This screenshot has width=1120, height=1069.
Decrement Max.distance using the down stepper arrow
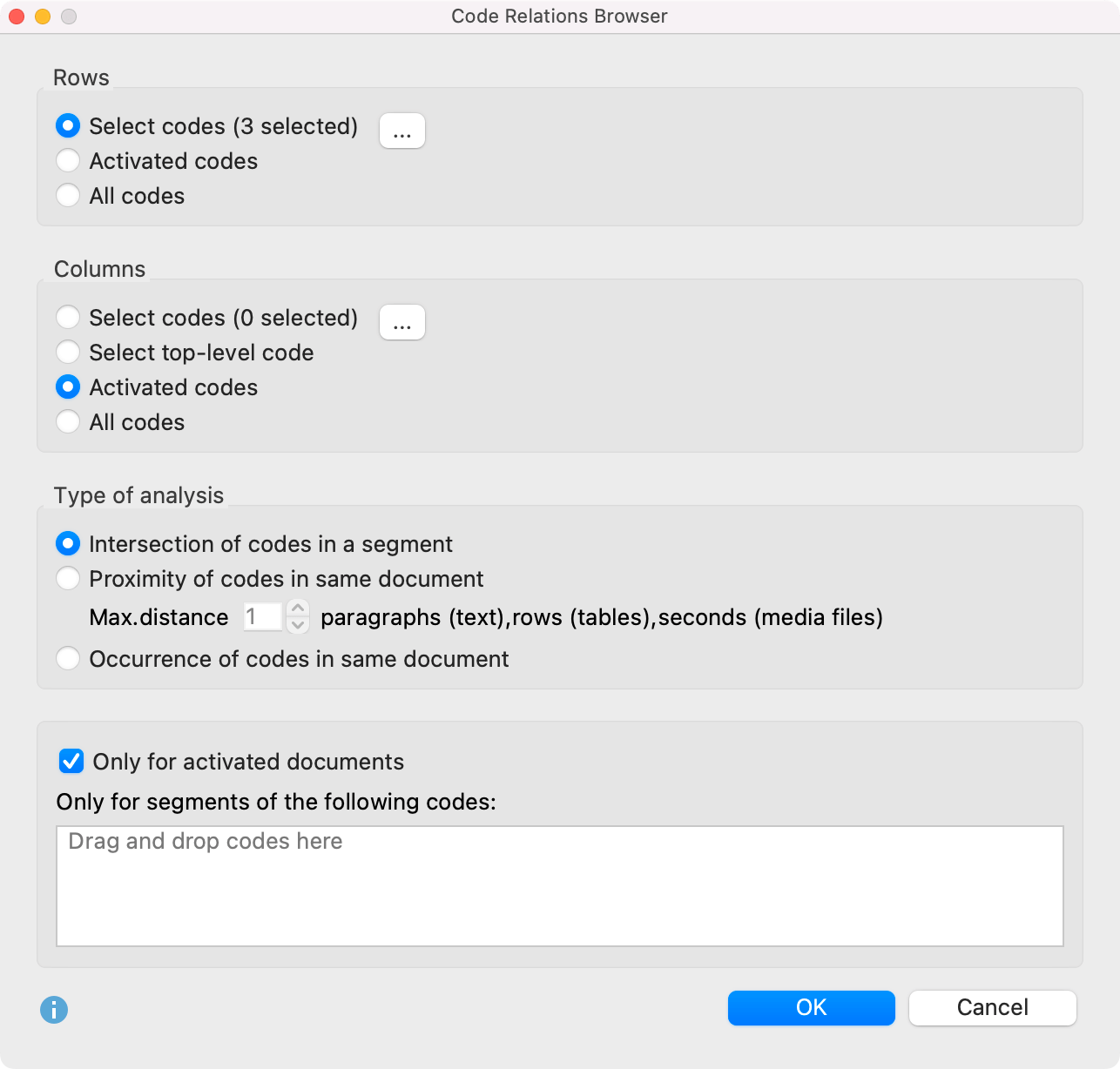[x=298, y=626]
